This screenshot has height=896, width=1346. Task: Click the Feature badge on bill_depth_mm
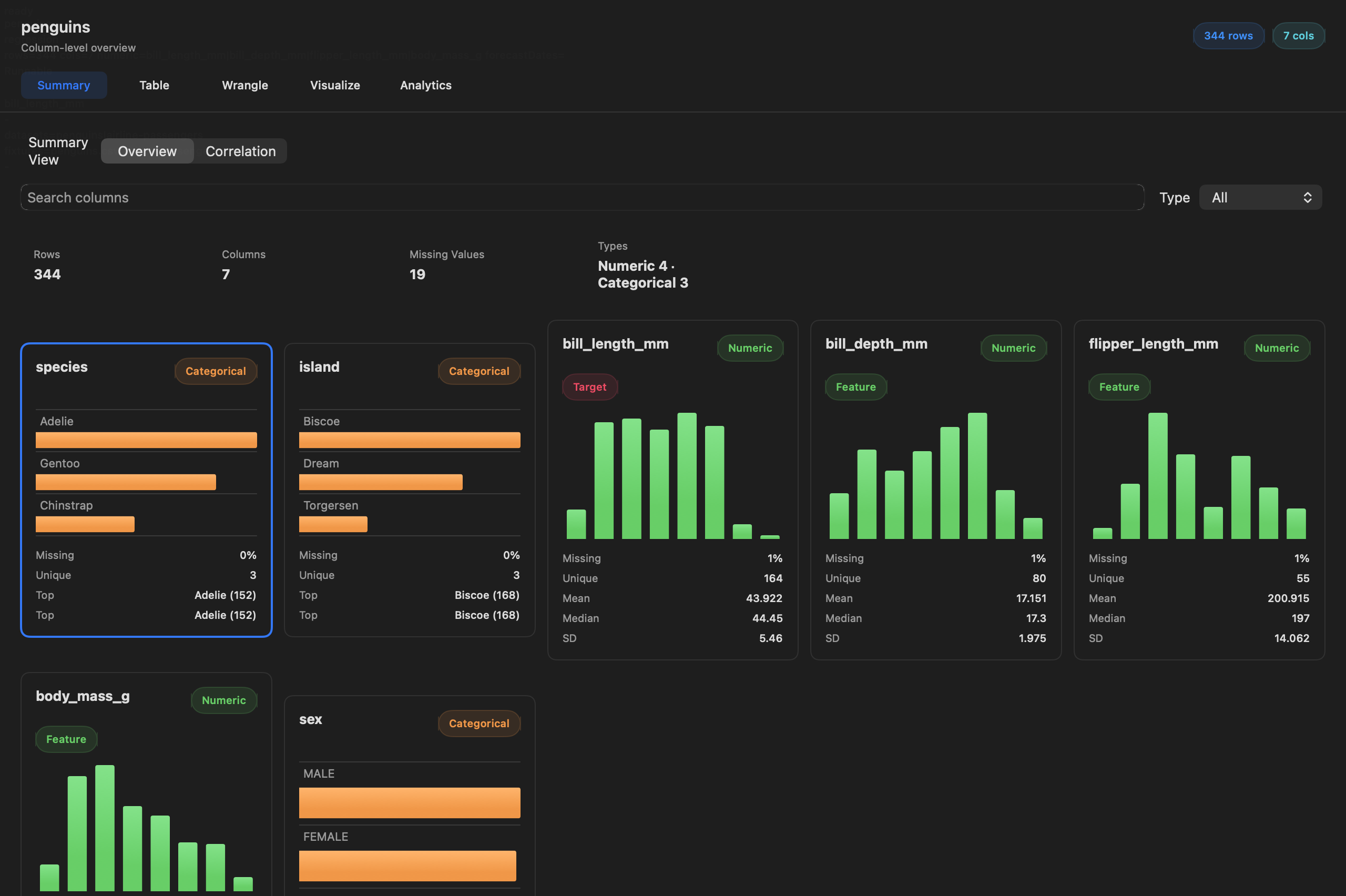tap(855, 387)
